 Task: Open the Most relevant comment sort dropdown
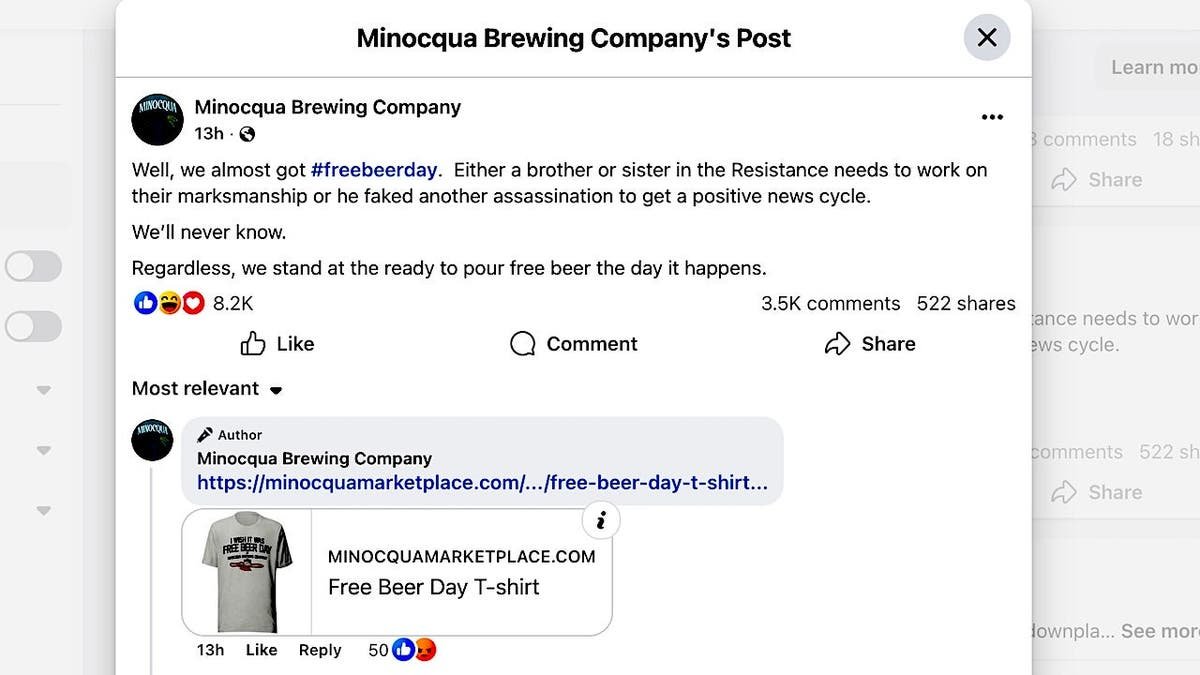[206, 388]
